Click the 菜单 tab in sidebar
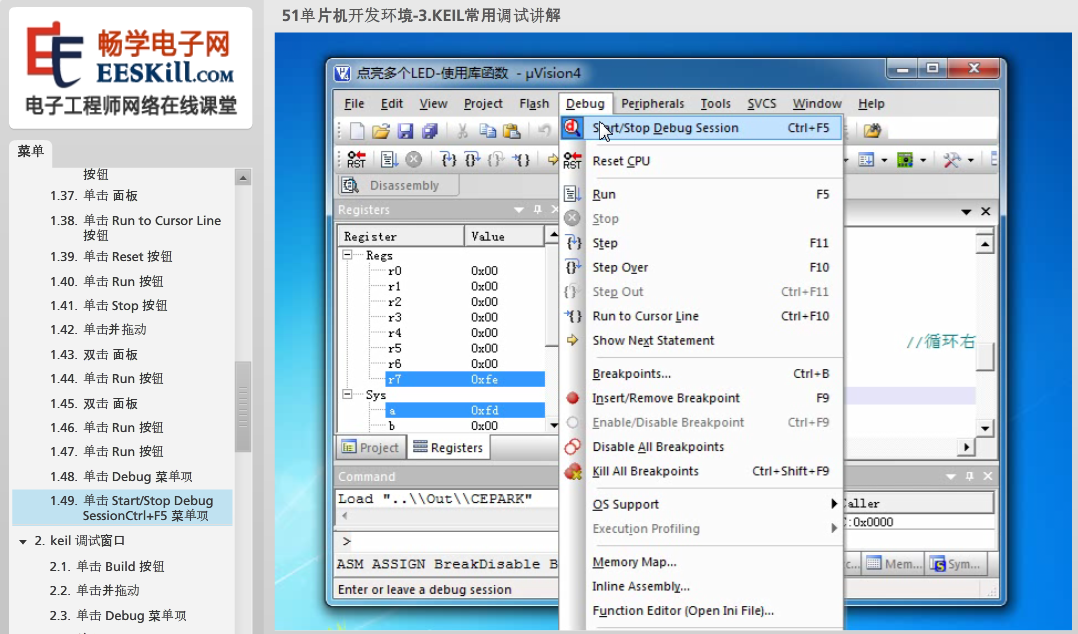Screen dimensions: 1078x634 tap(30, 151)
